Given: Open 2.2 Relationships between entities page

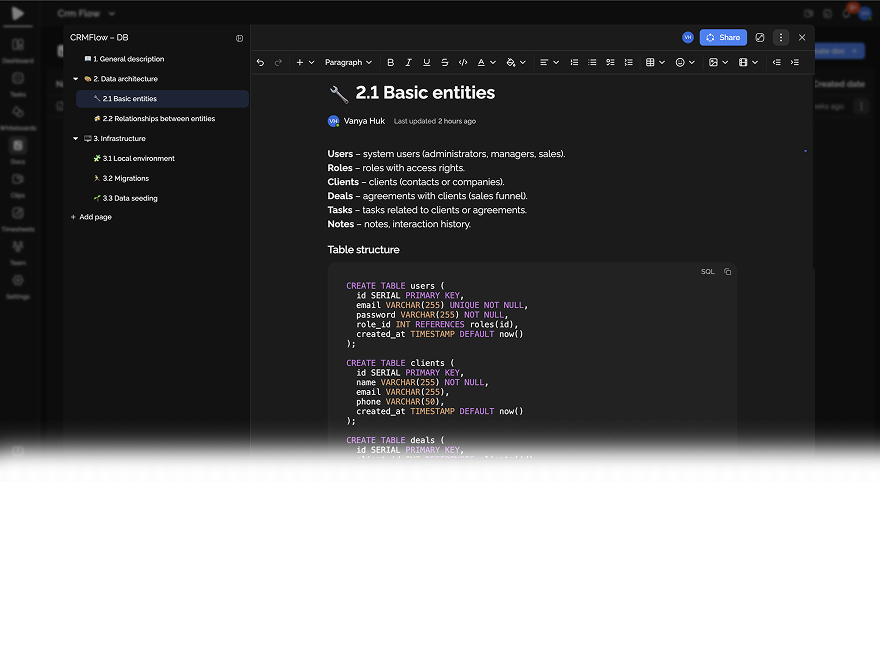Looking at the screenshot, I should 158,119.
